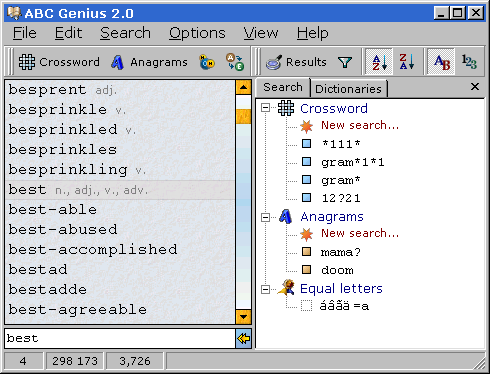Select the equal letters entry áâãä=a
490x374 pixels.
tap(344, 306)
